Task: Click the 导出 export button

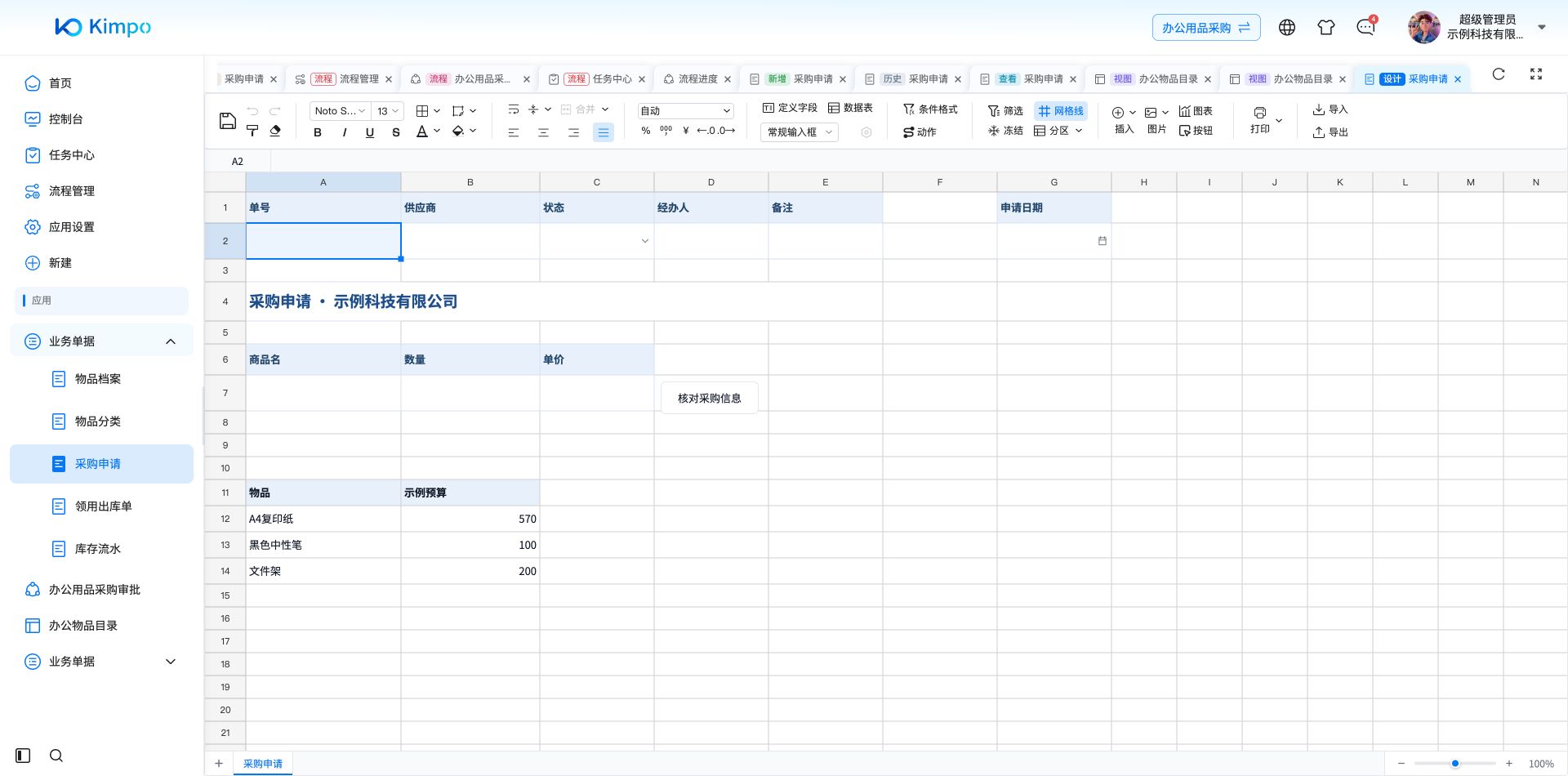Action: click(1330, 132)
